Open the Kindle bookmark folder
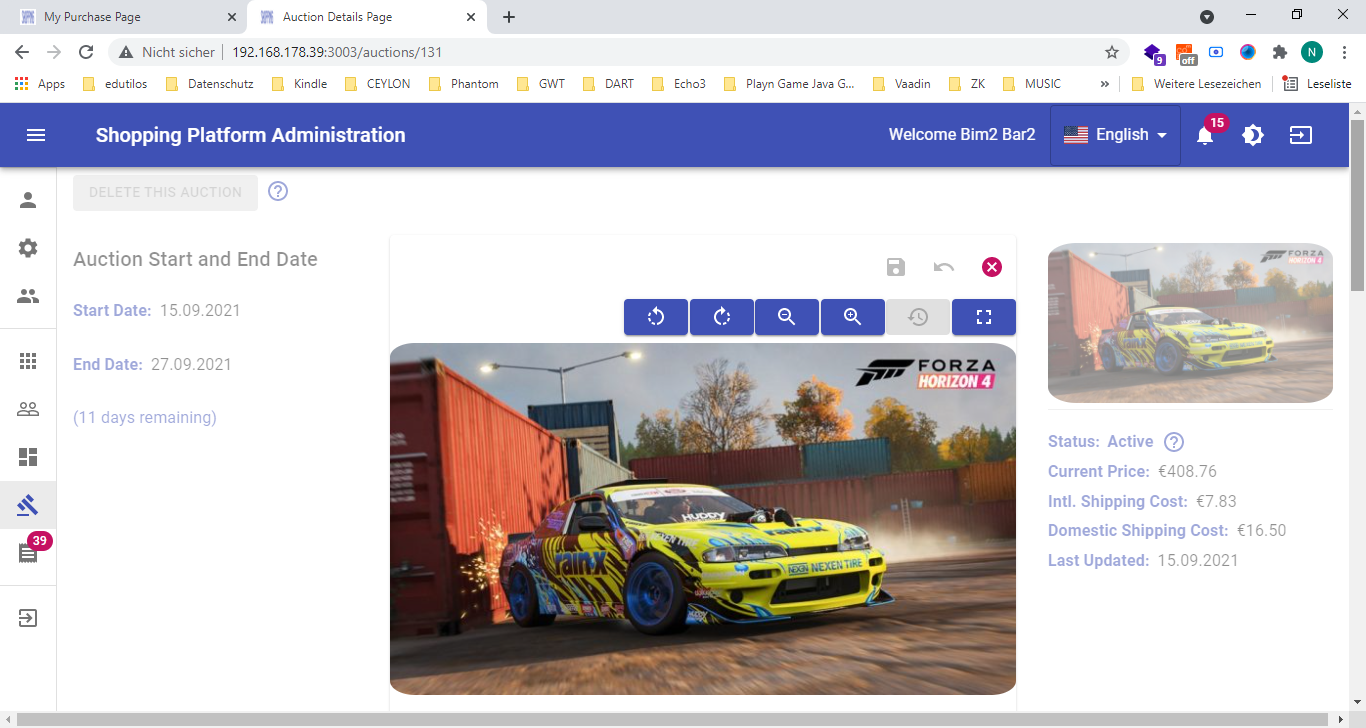Viewport: 1366px width, 728px height. tap(299, 84)
